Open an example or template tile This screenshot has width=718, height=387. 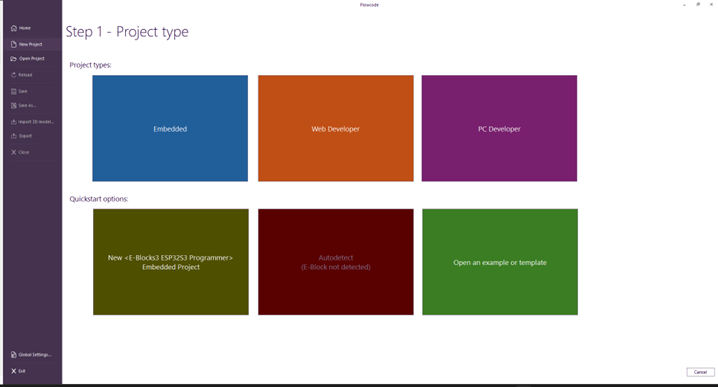click(500, 262)
